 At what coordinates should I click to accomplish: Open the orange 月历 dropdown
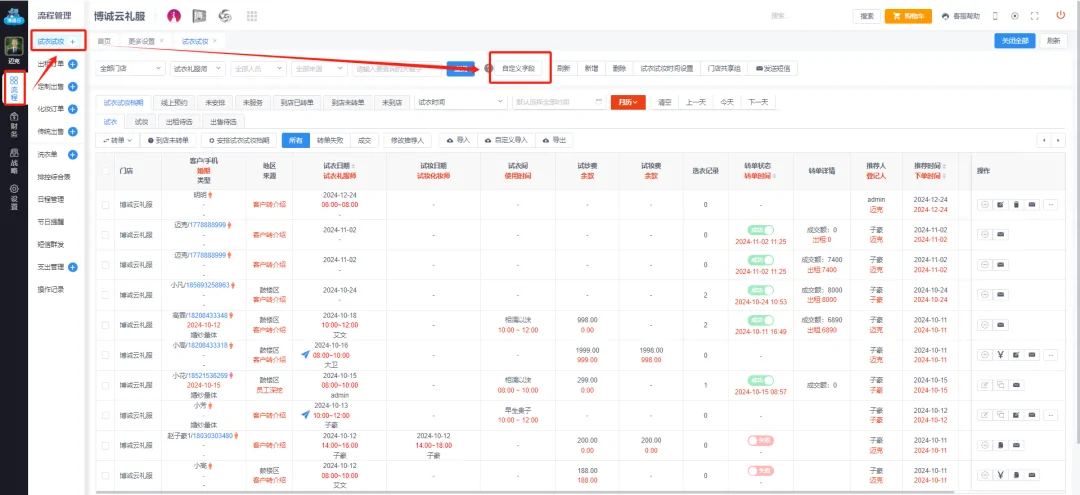[x=629, y=102]
